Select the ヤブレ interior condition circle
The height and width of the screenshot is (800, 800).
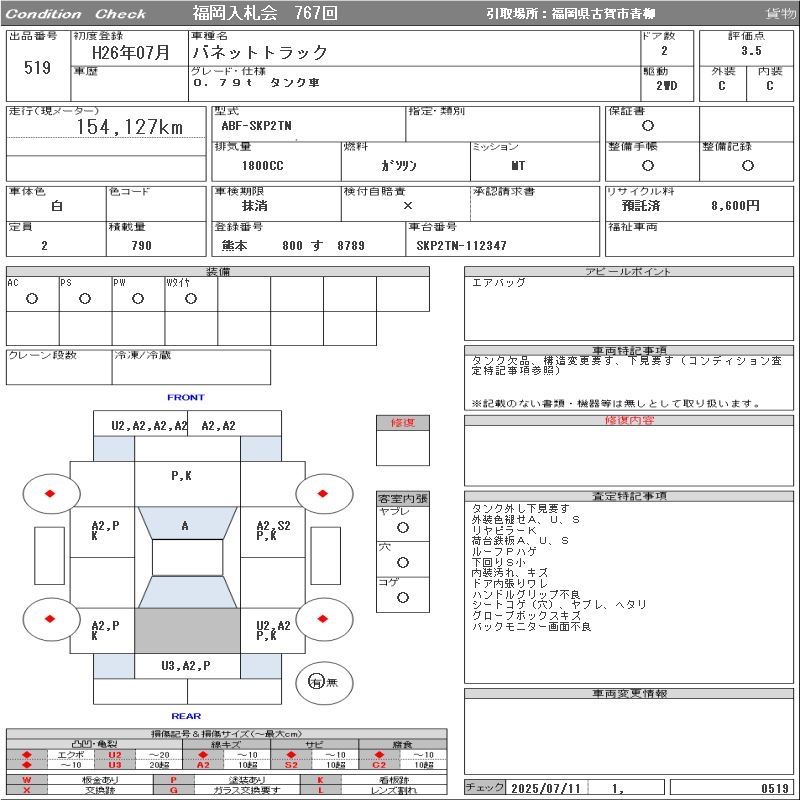click(402, 527)
